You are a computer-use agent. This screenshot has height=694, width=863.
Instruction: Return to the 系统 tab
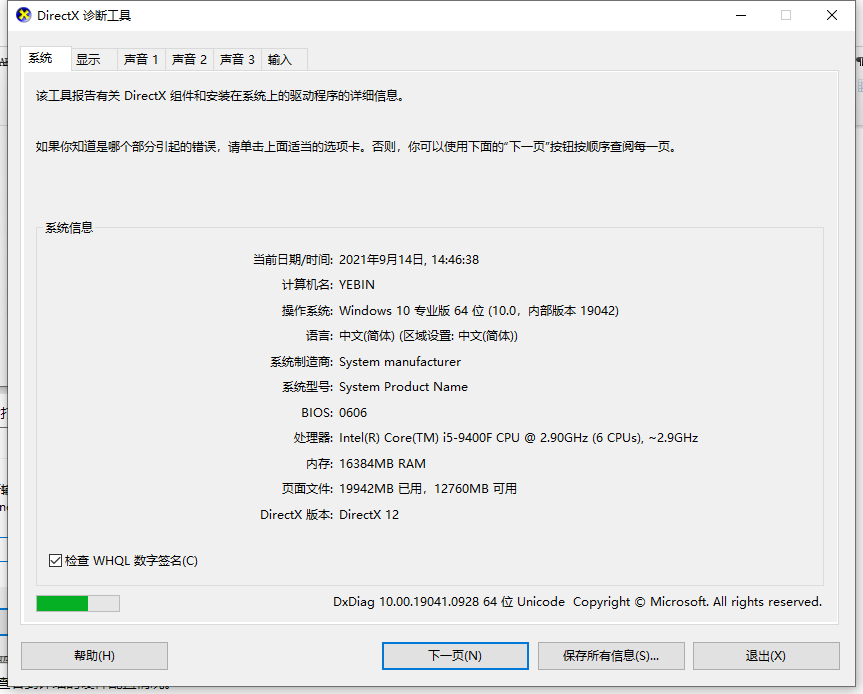coord(44,59)
